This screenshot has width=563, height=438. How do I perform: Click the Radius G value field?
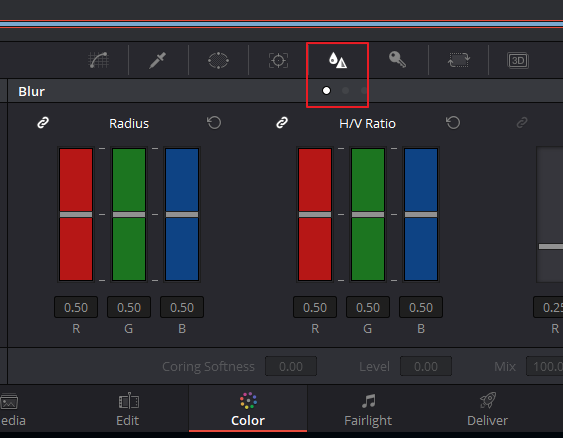tap(129, 307)
